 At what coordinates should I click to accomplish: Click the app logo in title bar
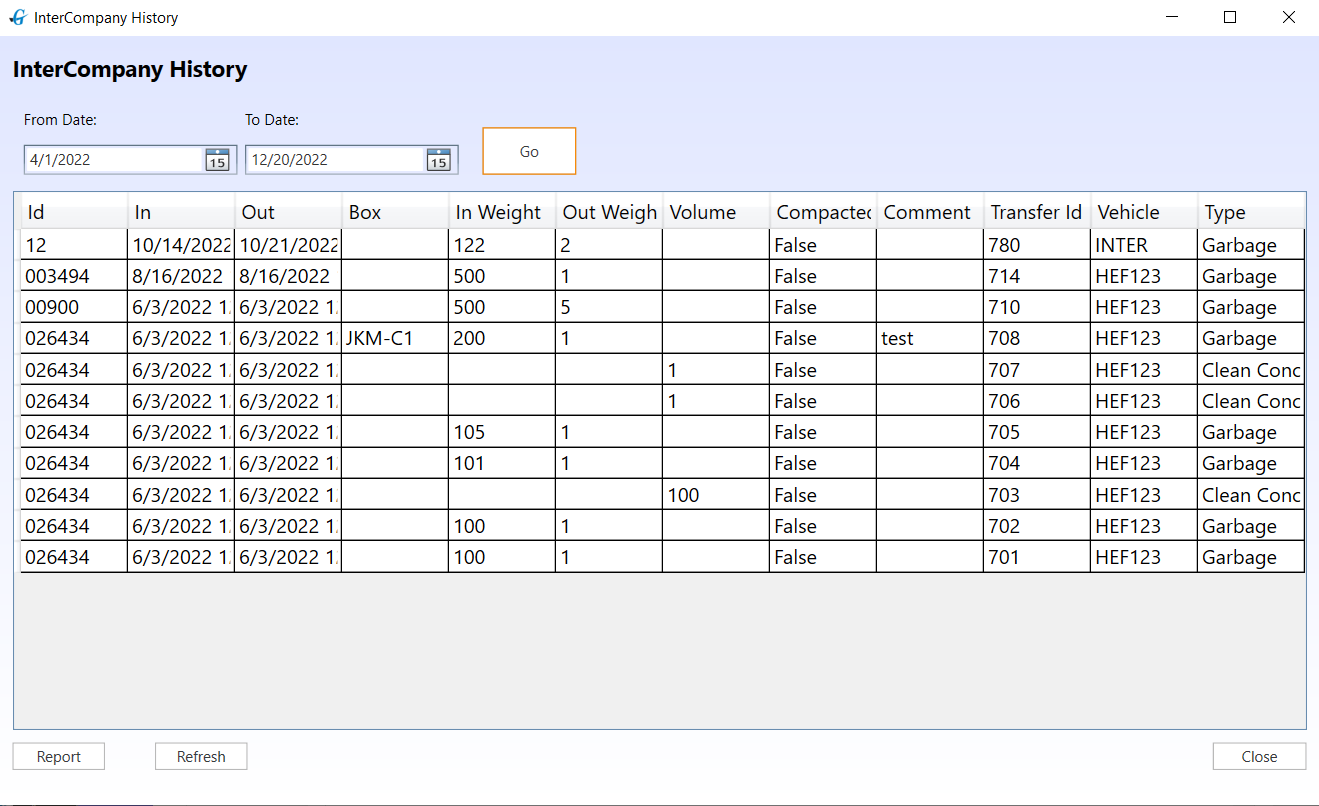[x=17, y=18]
